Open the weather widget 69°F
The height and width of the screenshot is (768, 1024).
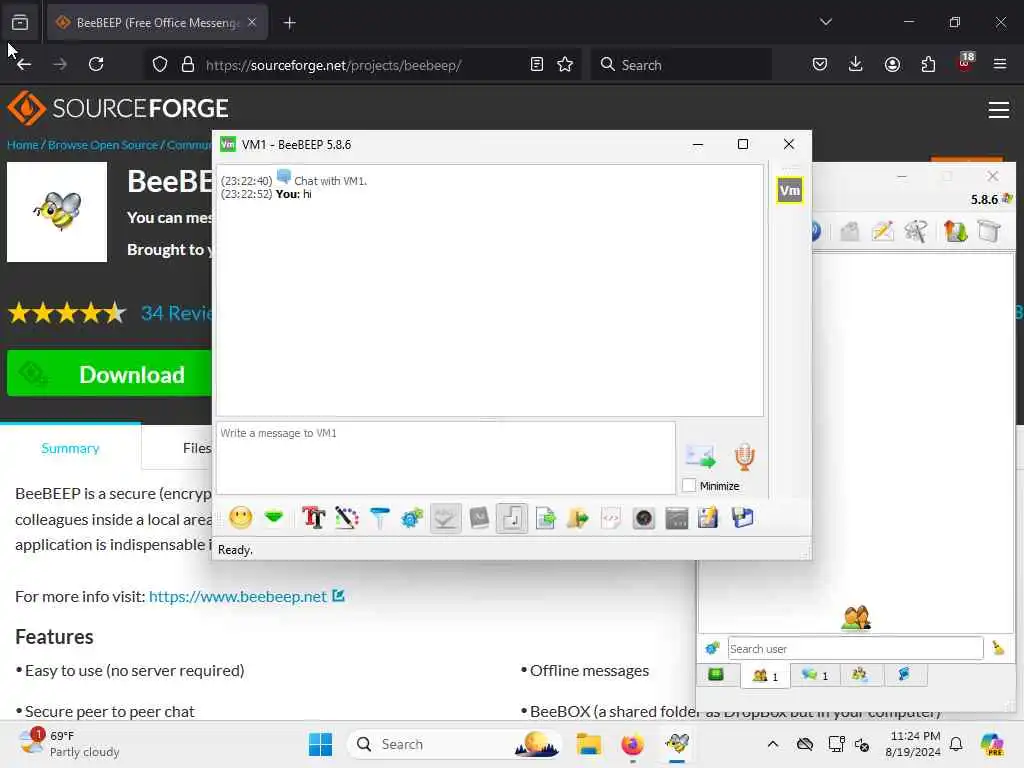[x=69, y=744]
